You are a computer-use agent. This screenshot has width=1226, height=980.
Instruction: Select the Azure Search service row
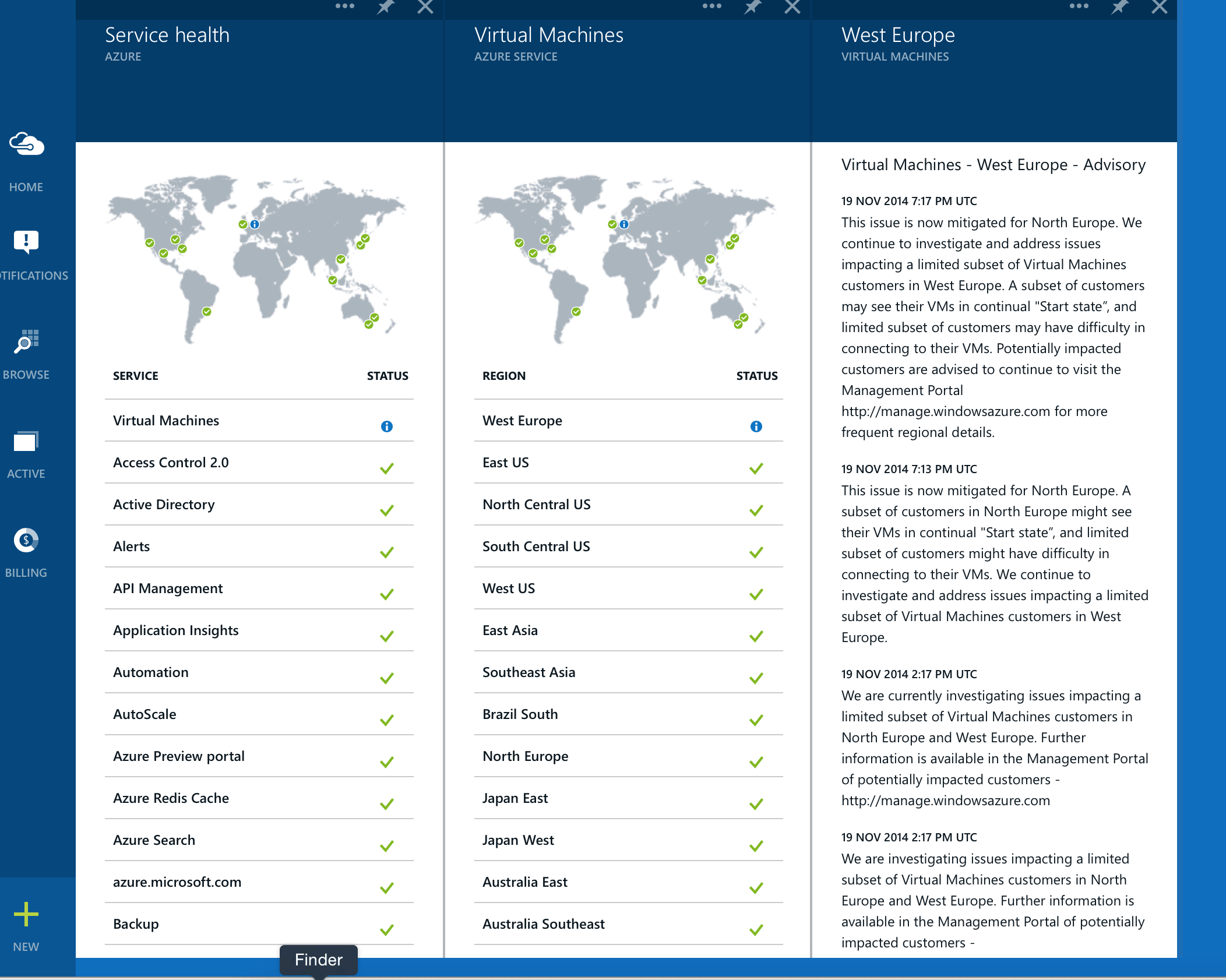(259, 840)
